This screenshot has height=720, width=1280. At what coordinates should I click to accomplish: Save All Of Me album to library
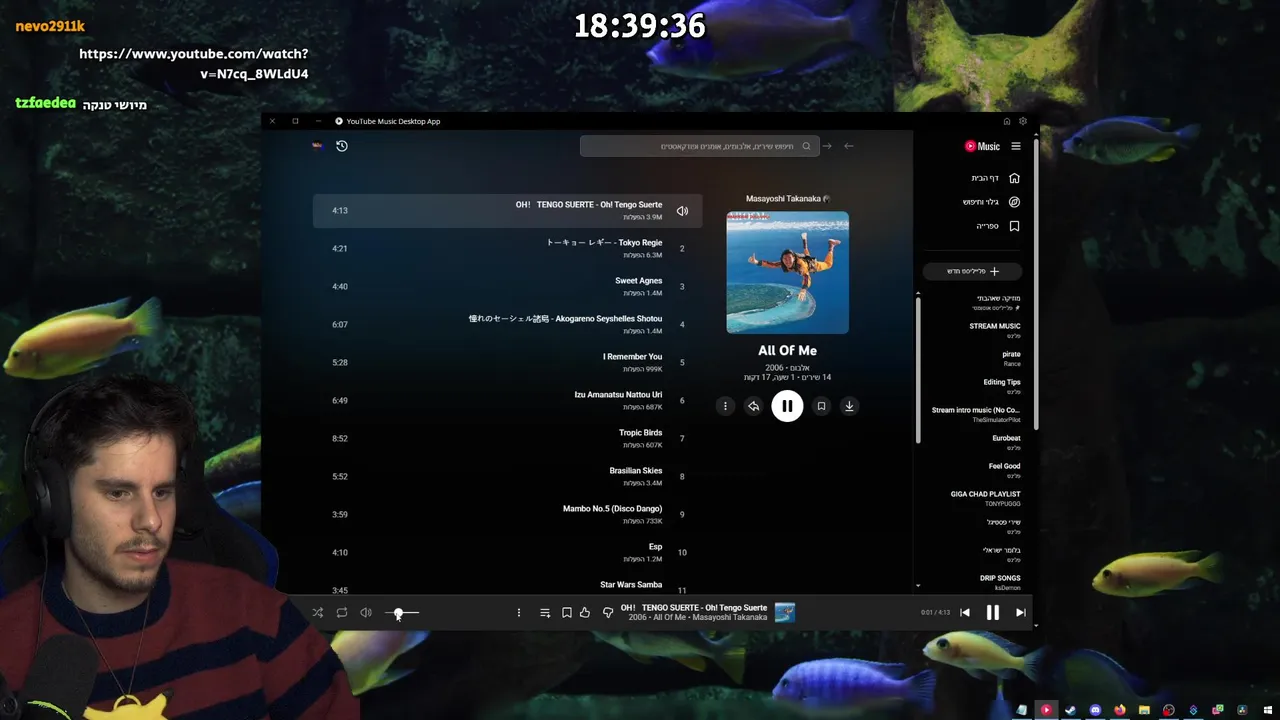click(821, 406)
